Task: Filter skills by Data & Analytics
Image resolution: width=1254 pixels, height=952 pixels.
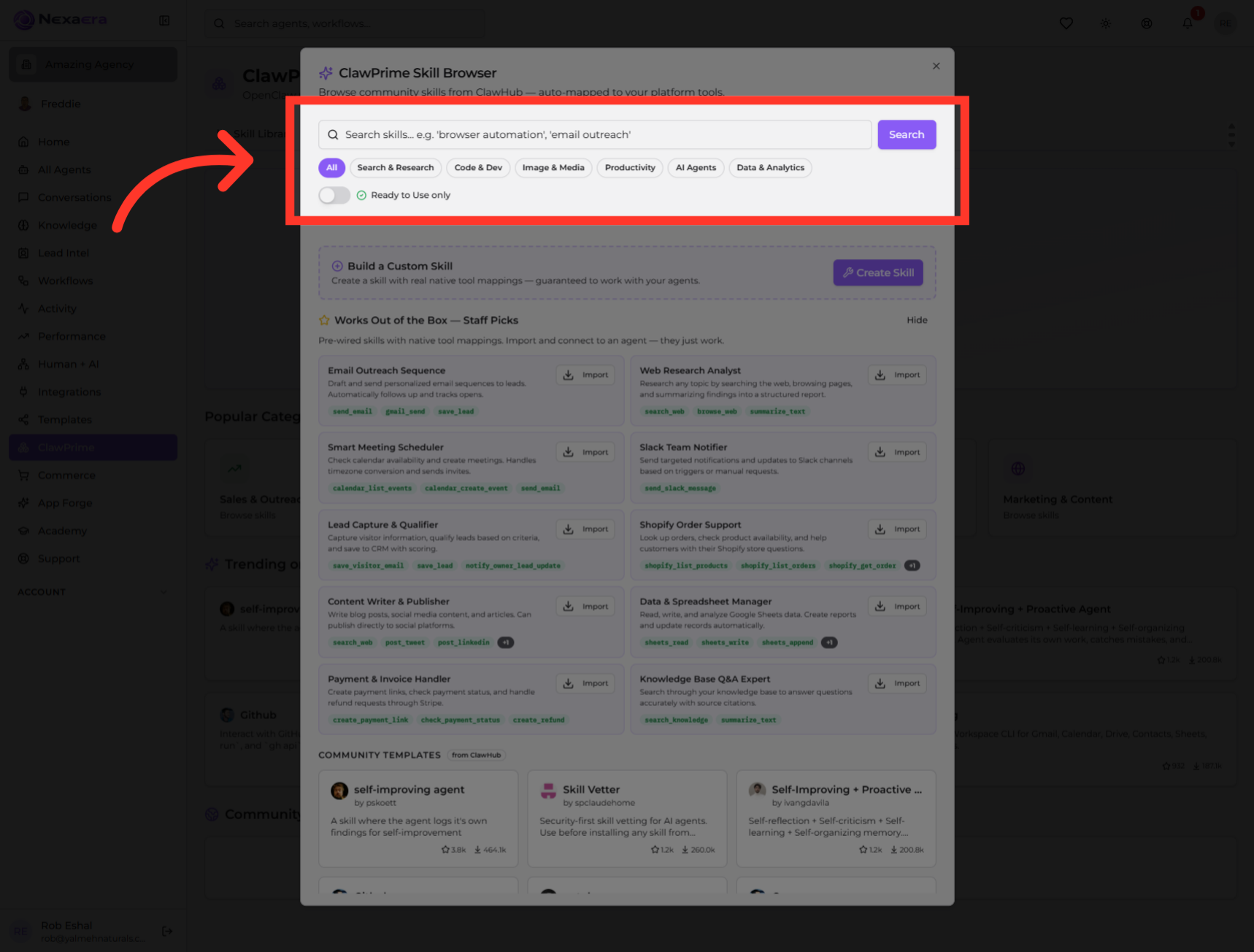Action: click(770, 168)
